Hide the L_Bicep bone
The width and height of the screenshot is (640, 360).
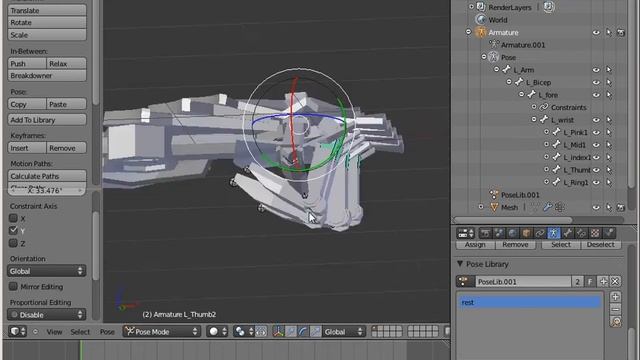click(596, 82)
